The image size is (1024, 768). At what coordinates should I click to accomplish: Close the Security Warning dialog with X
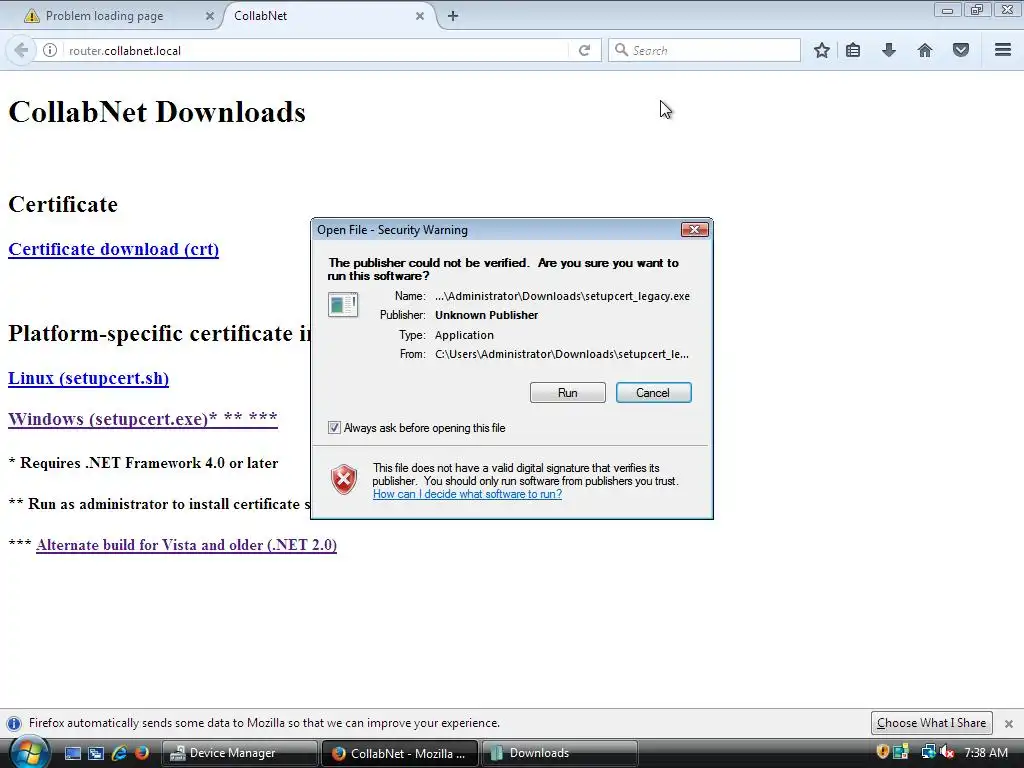pos(695,229)
